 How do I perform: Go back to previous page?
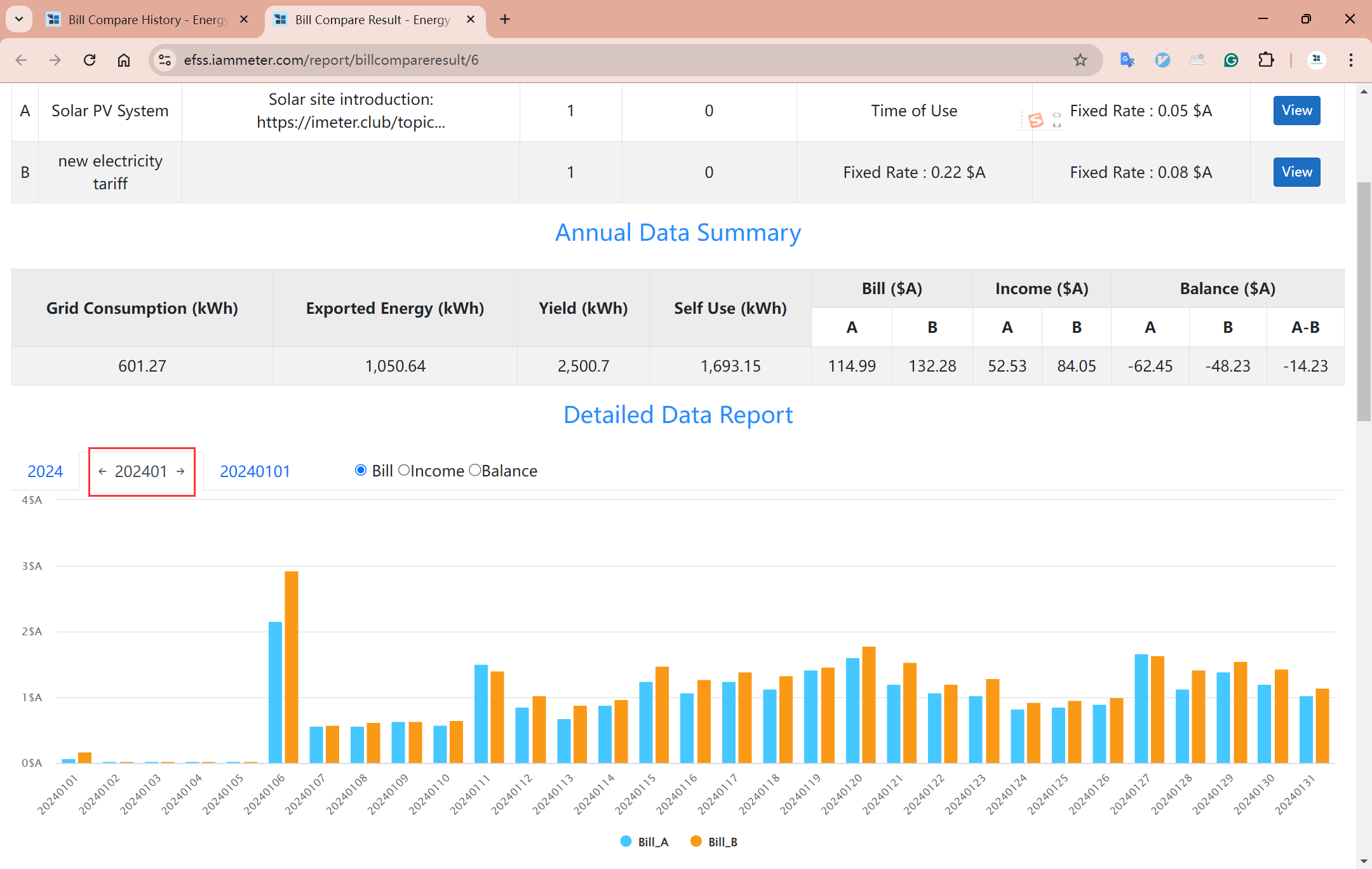point(21,60)
